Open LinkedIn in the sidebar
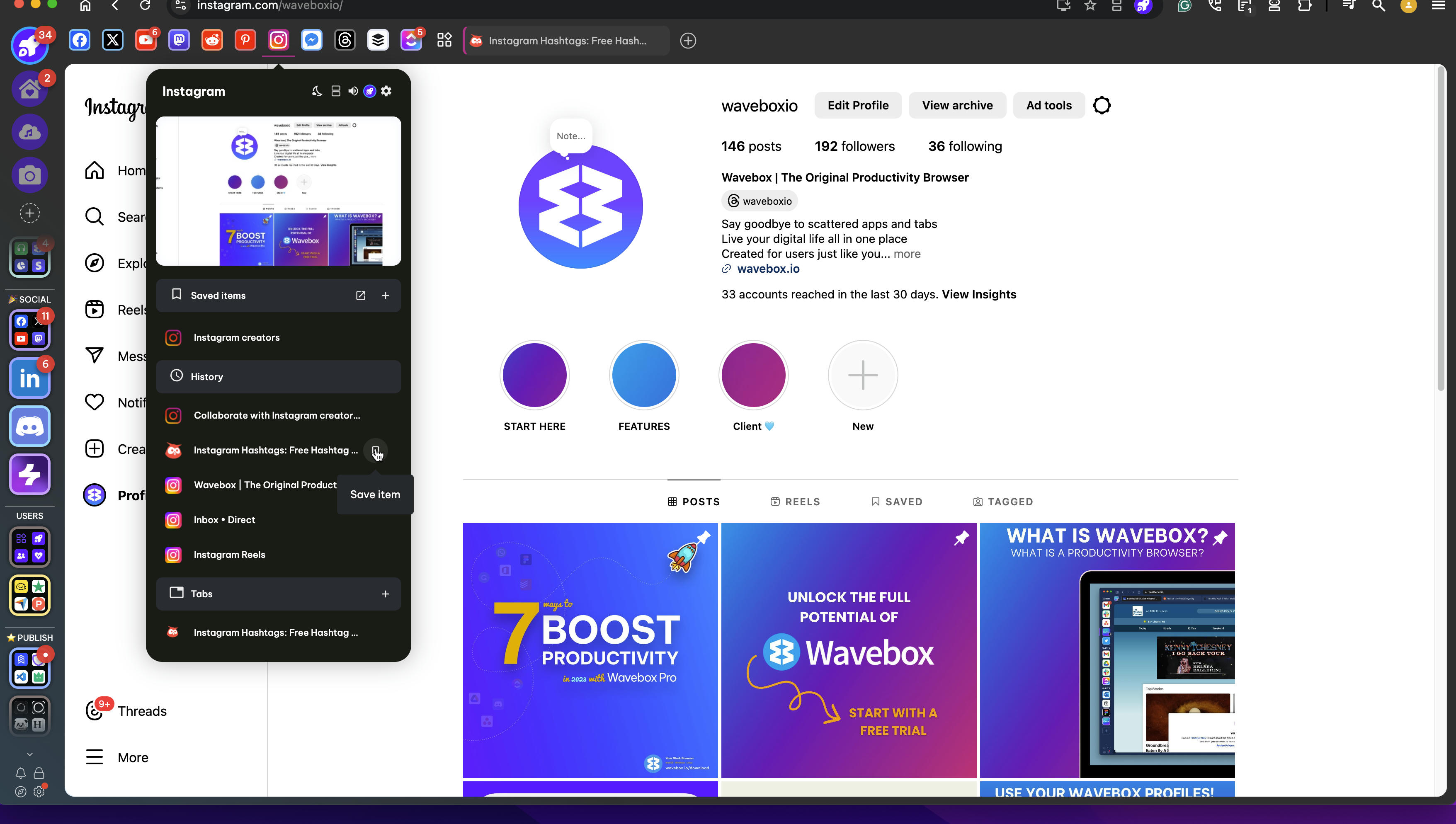The image size is (1456, 824). point(29,378)
